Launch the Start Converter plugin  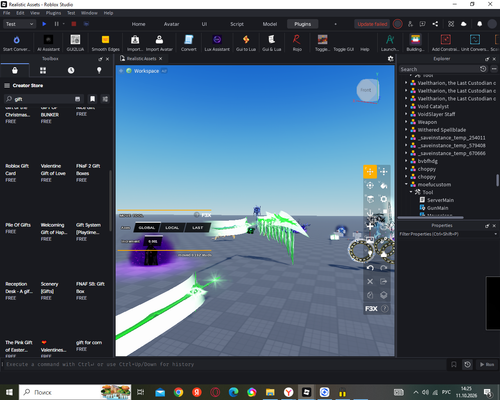tap(16, 43)
